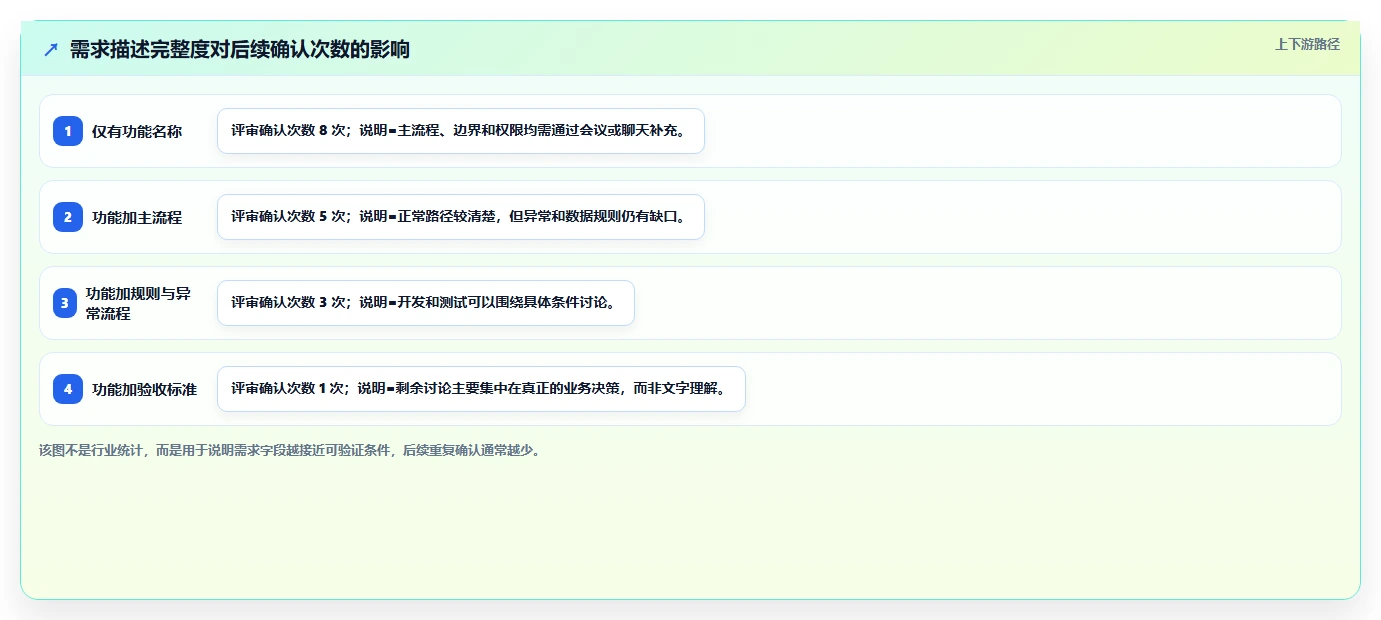The height and width of the screenshot is (620, 1381).
Task: Select the chart title 需求描述完整度对后续确认次数的影响
Action: pyautogui.click(x=240, y=49)
